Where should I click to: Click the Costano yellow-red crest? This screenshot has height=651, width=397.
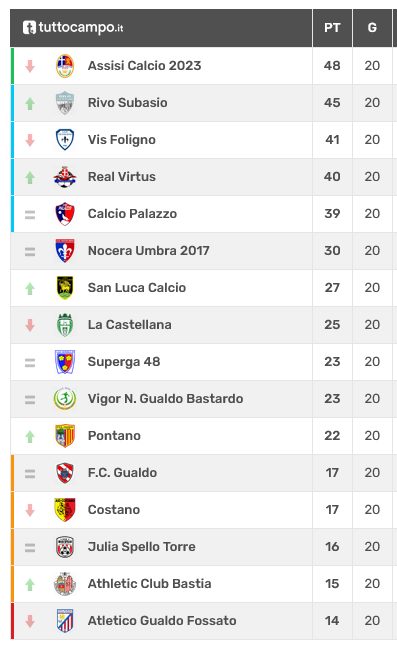pos(65,510)
